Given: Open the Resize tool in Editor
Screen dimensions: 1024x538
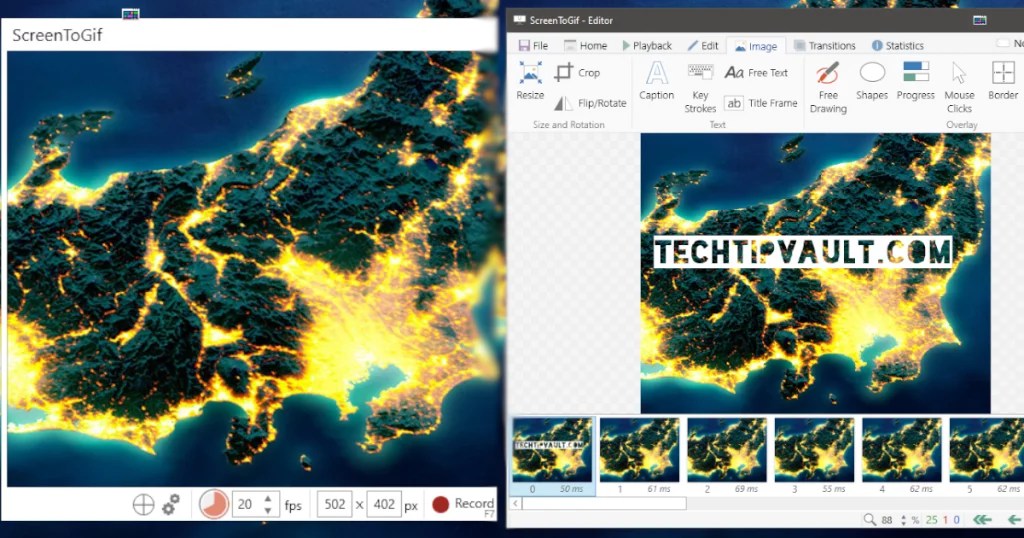Looking at the screenshot, I should [x=530, y=80].
